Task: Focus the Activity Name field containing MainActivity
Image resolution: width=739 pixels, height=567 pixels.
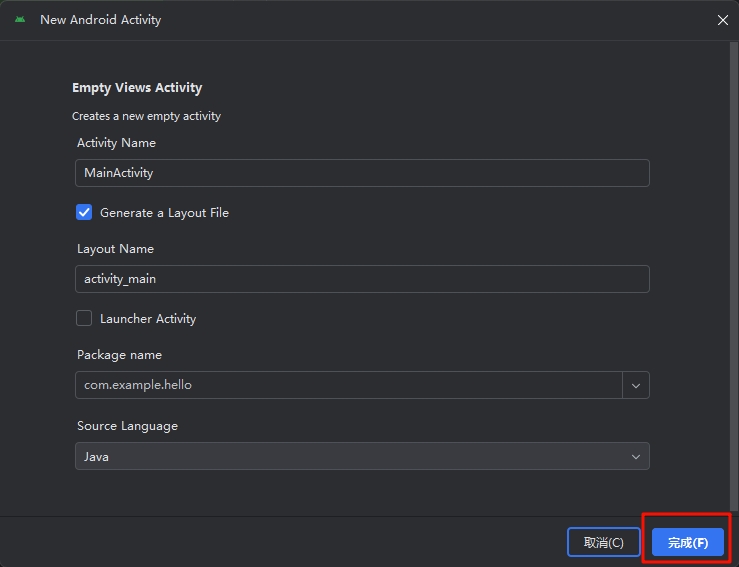Action: (362, 173)
